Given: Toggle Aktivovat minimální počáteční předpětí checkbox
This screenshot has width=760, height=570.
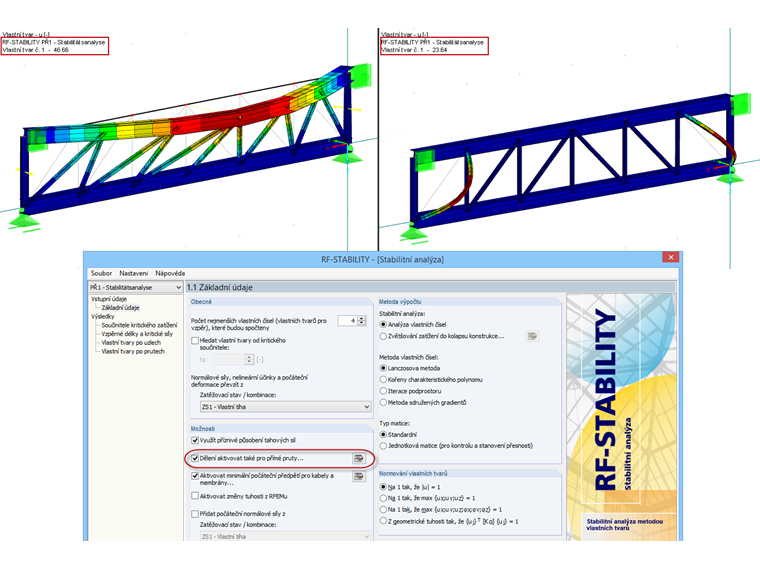Looking at the screenshot, I should [x=195, y=476].
